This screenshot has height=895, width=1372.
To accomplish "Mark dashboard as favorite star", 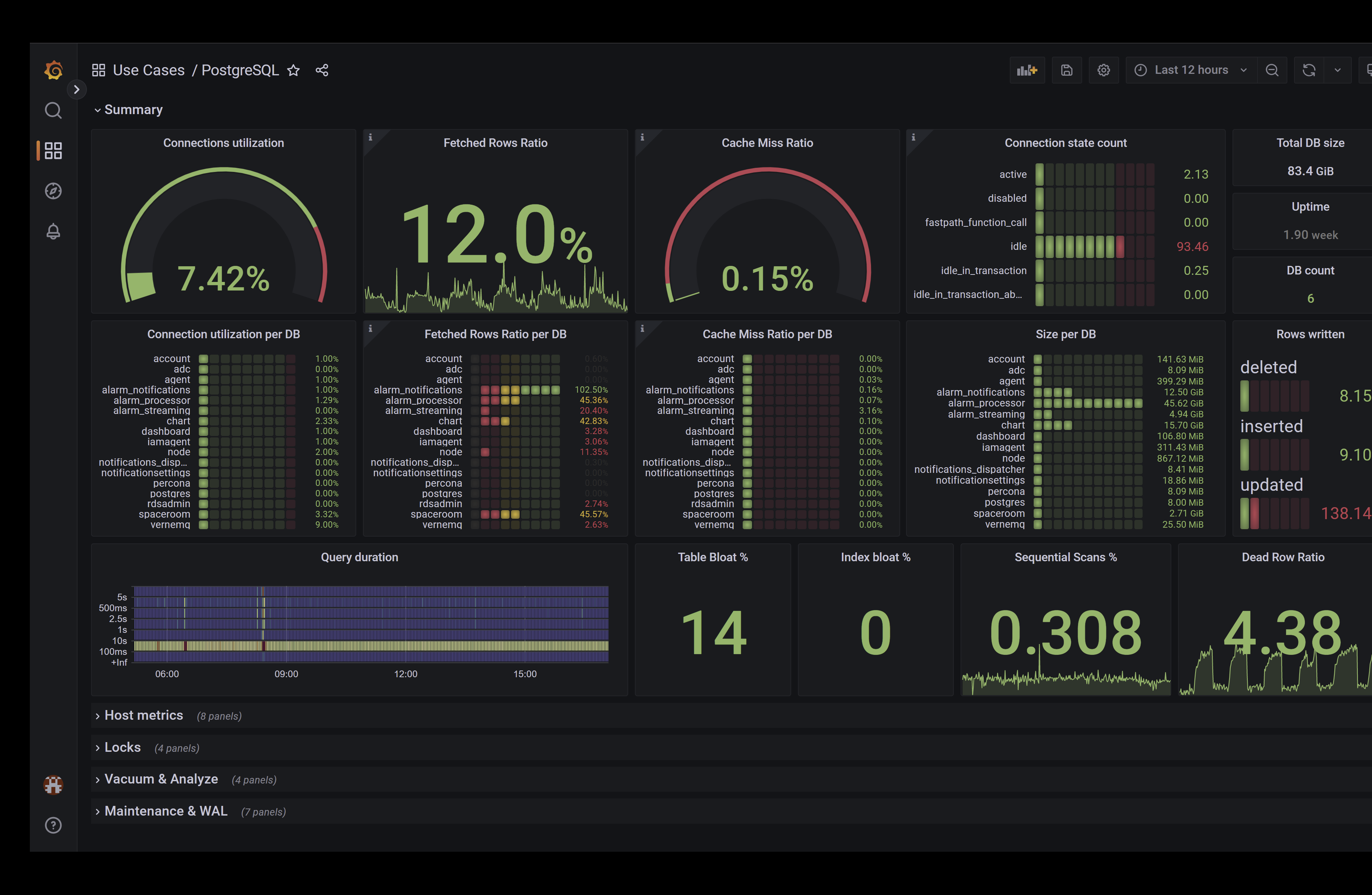I will (294, 70).
